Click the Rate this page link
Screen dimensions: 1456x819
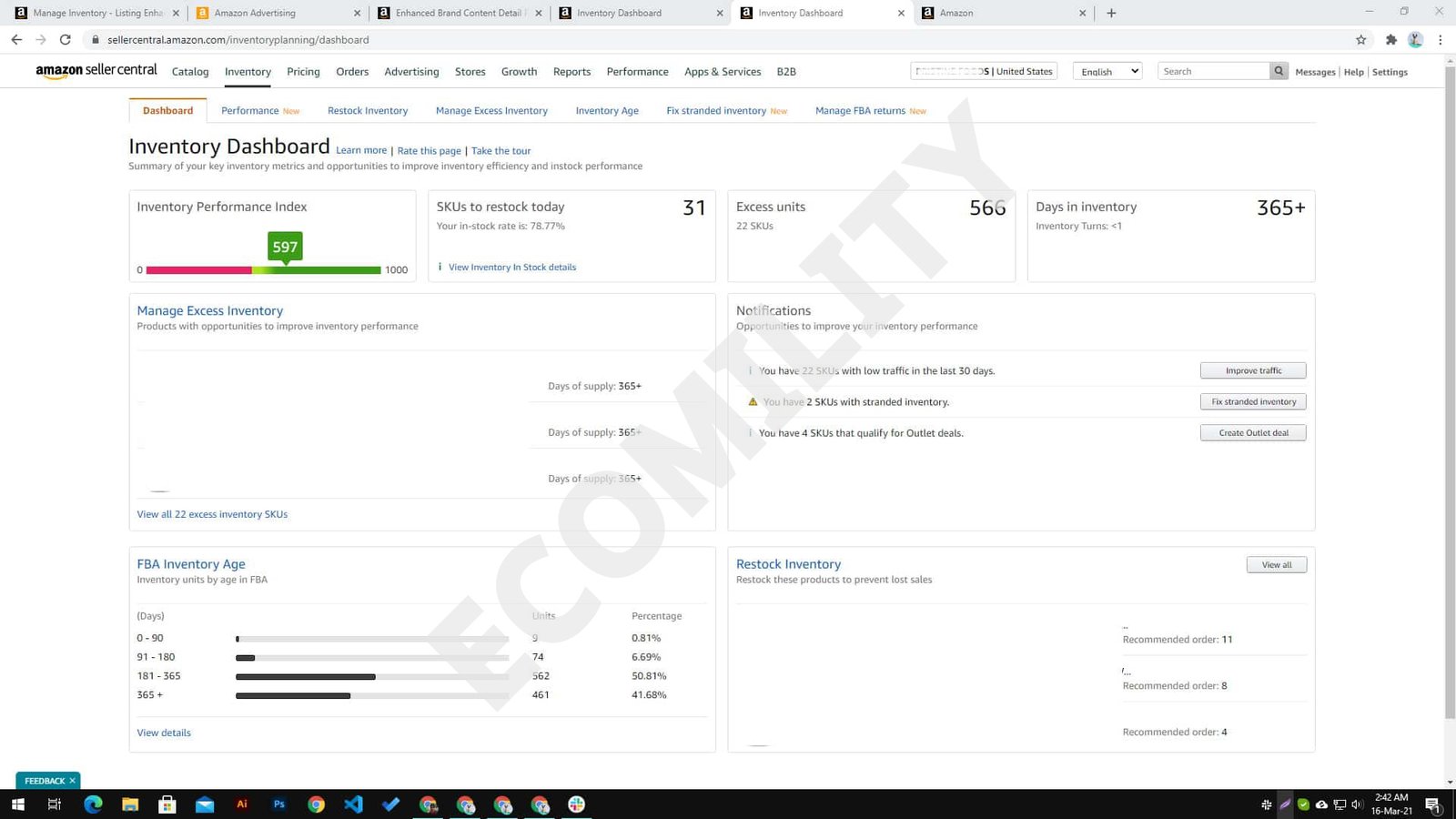point(430,151)
